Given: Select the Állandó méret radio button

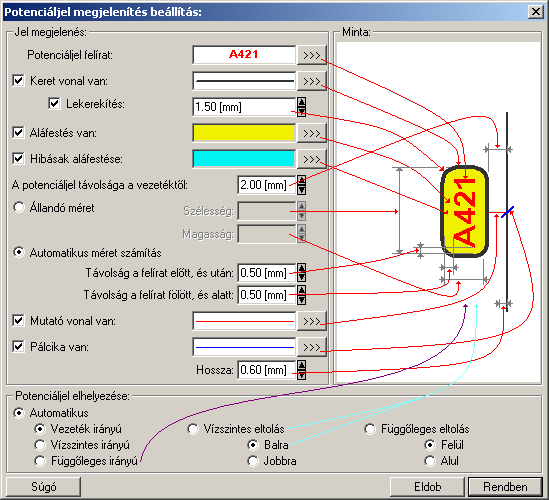Looking at the screenshot, I should [x=19, y=207].
